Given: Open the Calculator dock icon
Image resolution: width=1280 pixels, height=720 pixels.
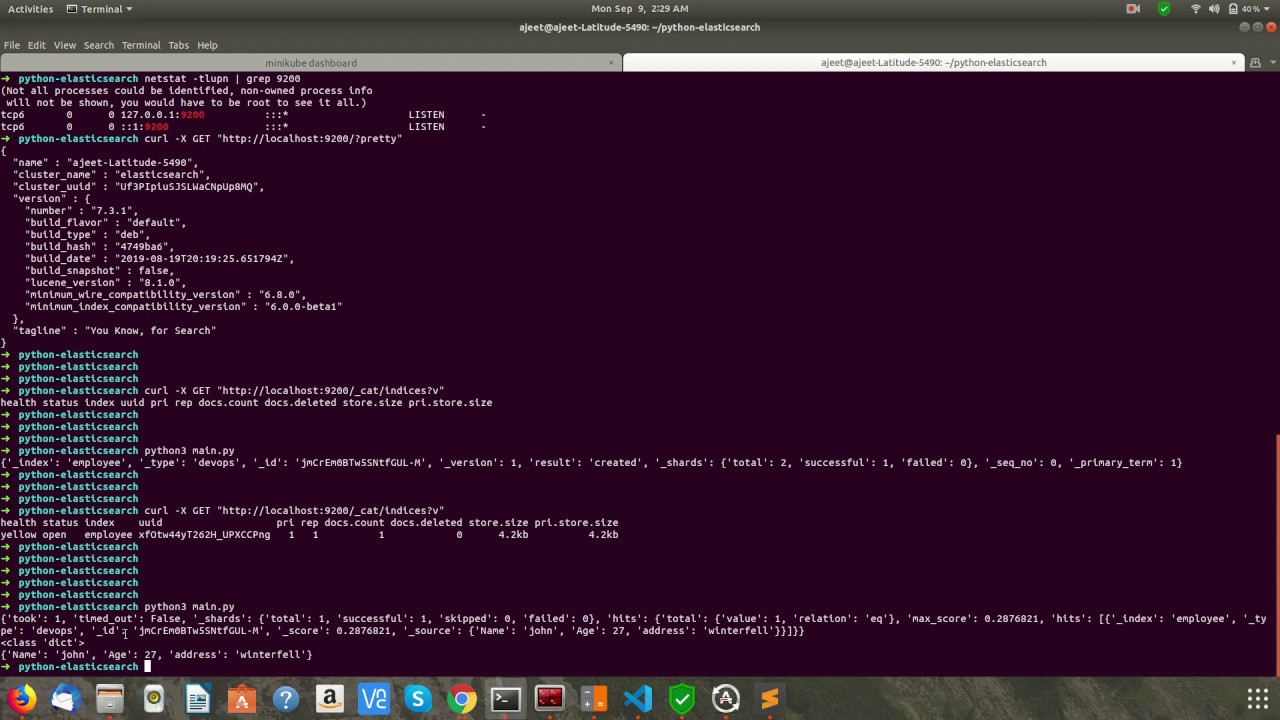Looking at the screenshot, I should click(x=594, y=698).
